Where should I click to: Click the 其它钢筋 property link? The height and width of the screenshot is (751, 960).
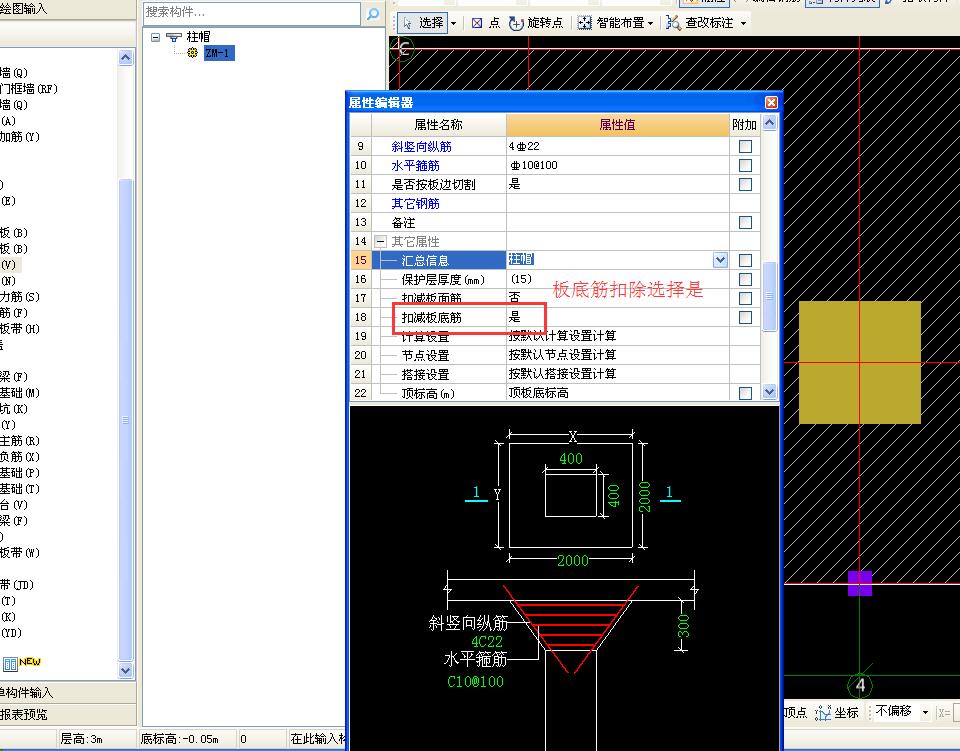(x=415, y=203)
